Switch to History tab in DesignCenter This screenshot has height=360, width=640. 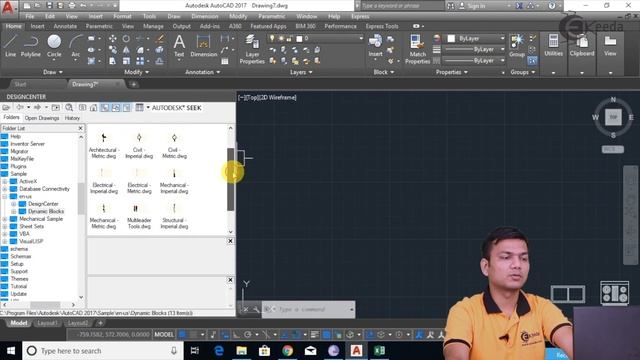[72, 118]
